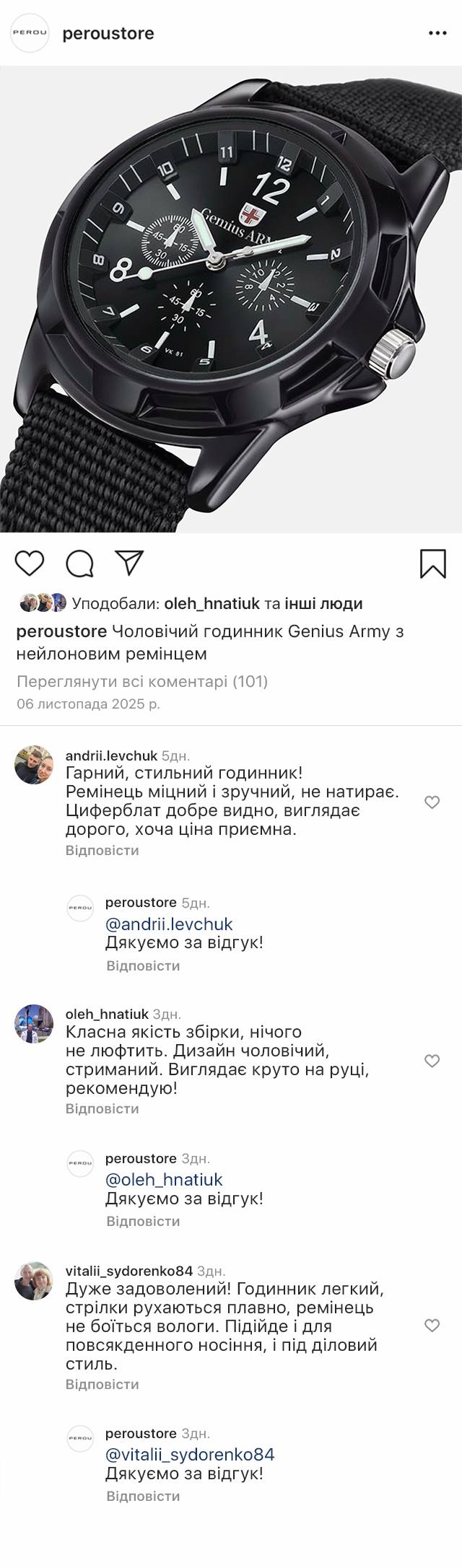Reply to andrii.levchuk's comment
The width and height of the screenshot is (462, 1568).
pyautogui.click(x=102, y=850)
